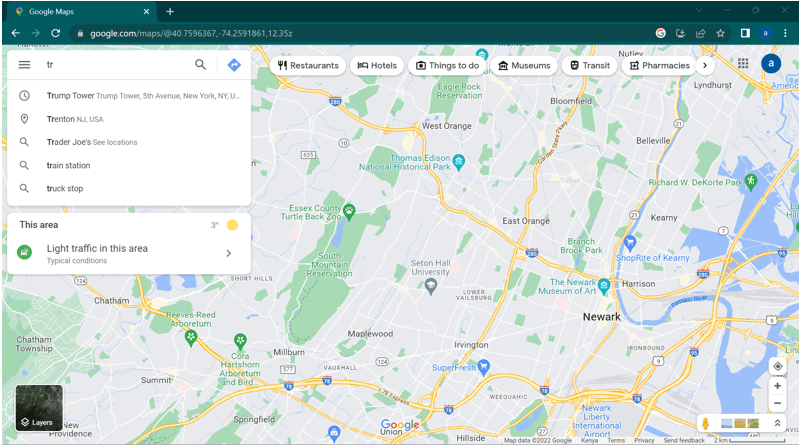Select the Restaurants category chip
The image size is (799, 446).
(x=307, y=66)
